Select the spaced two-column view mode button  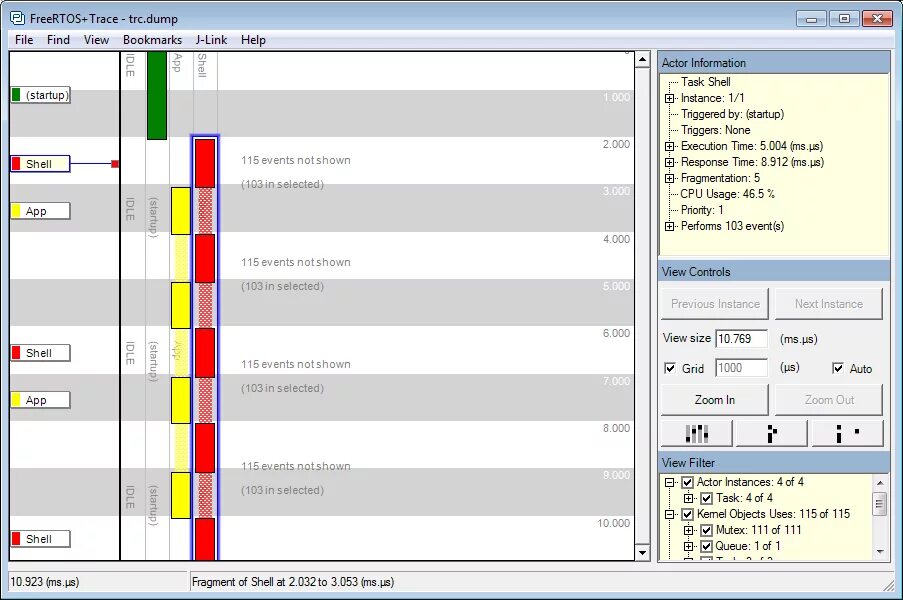[x=847, y=433]
